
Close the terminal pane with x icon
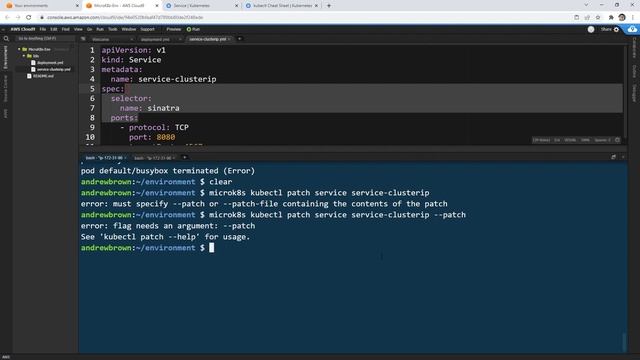click(x=623, y=157)
